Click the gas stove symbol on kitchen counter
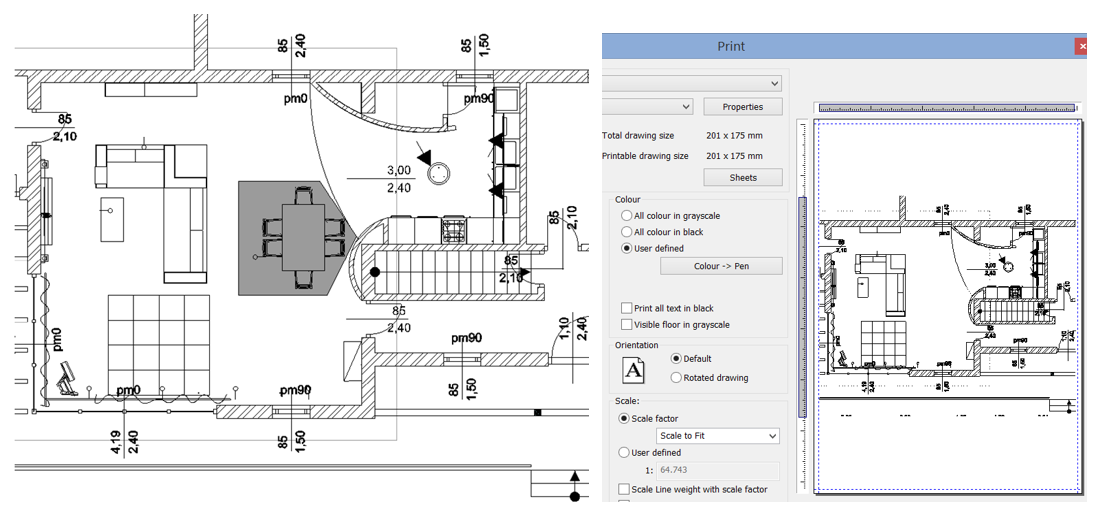The image size is (1096, 524). 449,228
